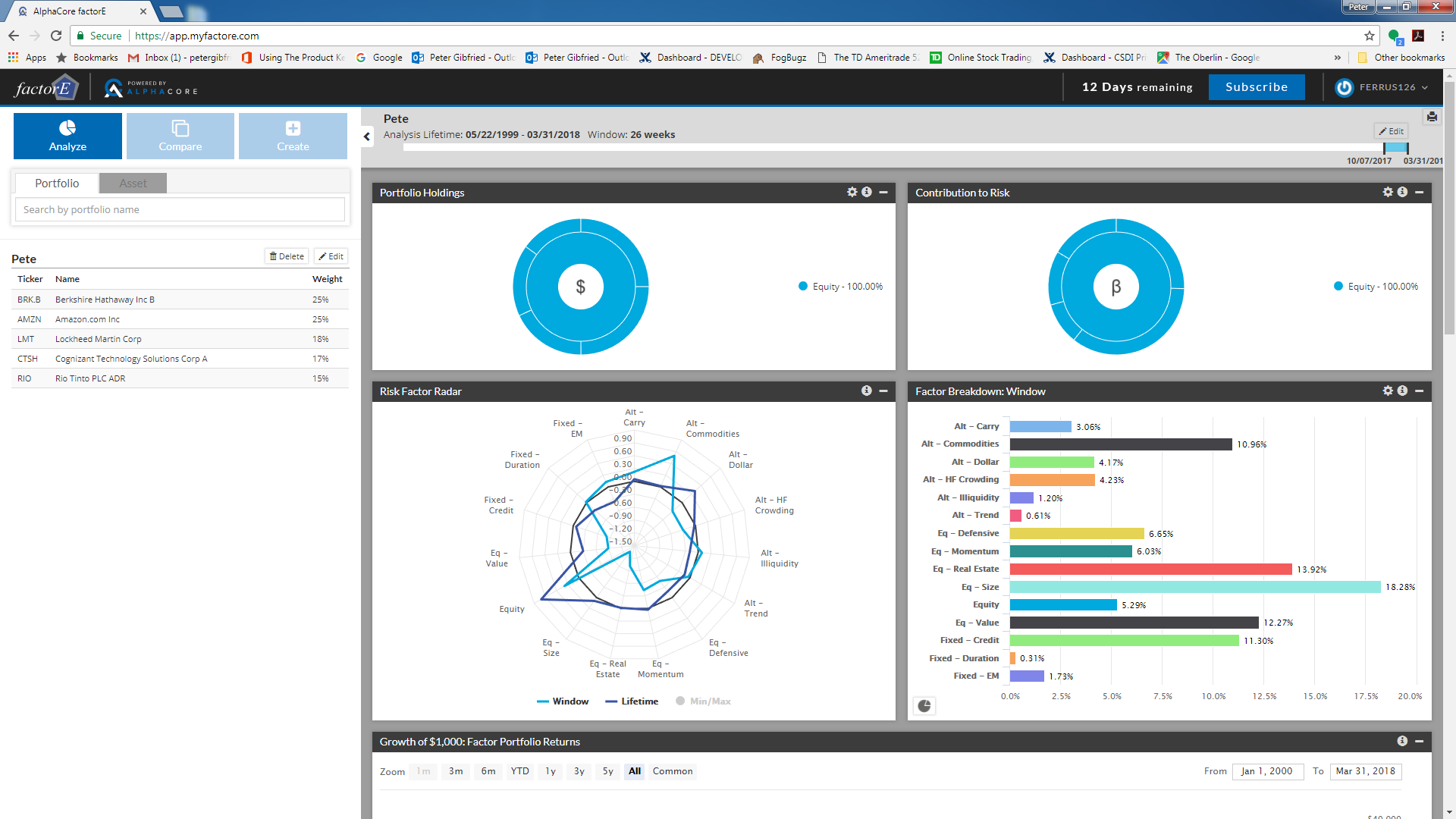Collapse the Portfolio Holdings panel
1456x819 pixels.
click(883, 193)
